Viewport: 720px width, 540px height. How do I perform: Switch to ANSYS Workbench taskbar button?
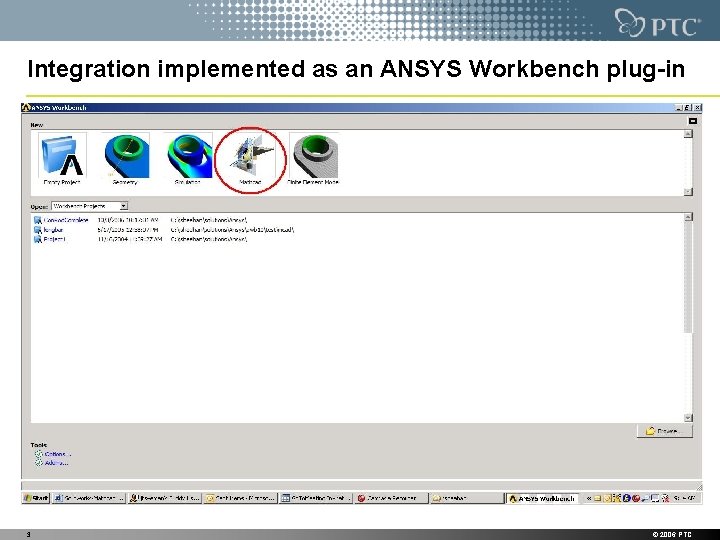pyautogui.click(x=543, y=498)
